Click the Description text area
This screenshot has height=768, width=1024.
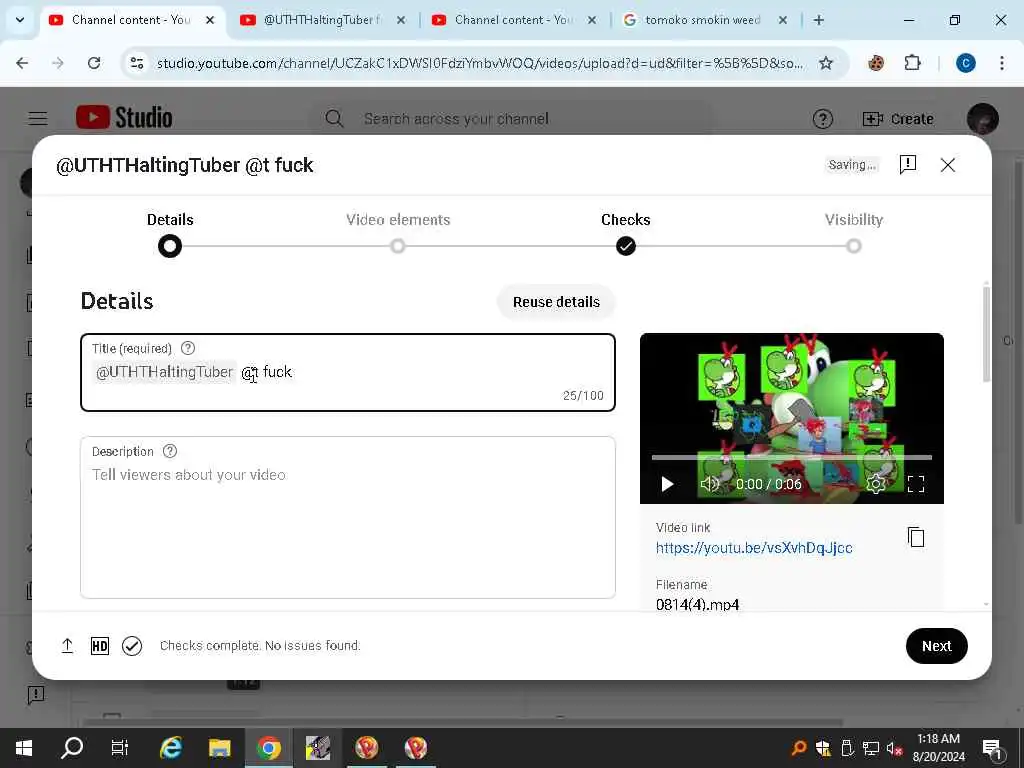tap(348, 517)
